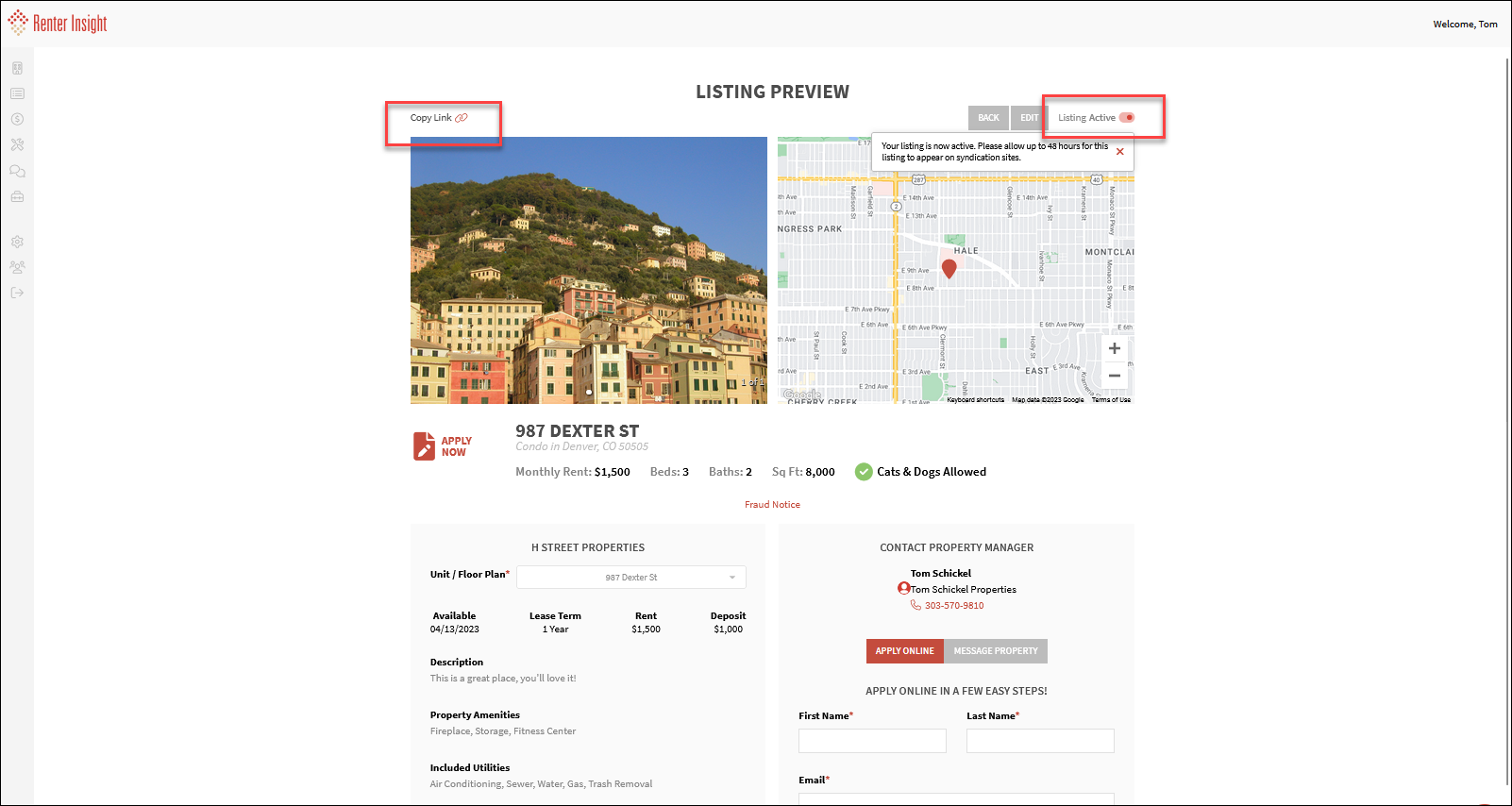The image size is (1512, 806).
Task: Open the properties building icon in sidebar
Action: (x=17, y=68)
